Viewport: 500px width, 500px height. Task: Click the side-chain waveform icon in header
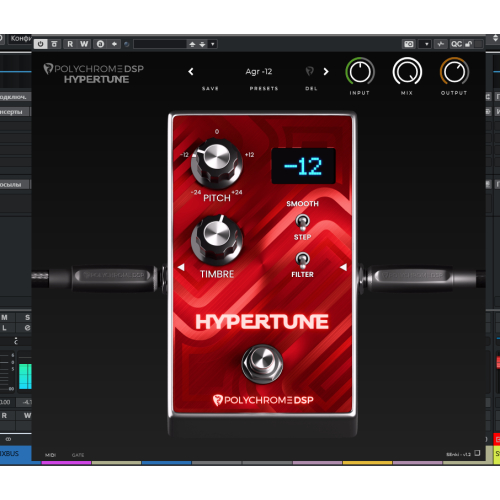coord(441,44)
